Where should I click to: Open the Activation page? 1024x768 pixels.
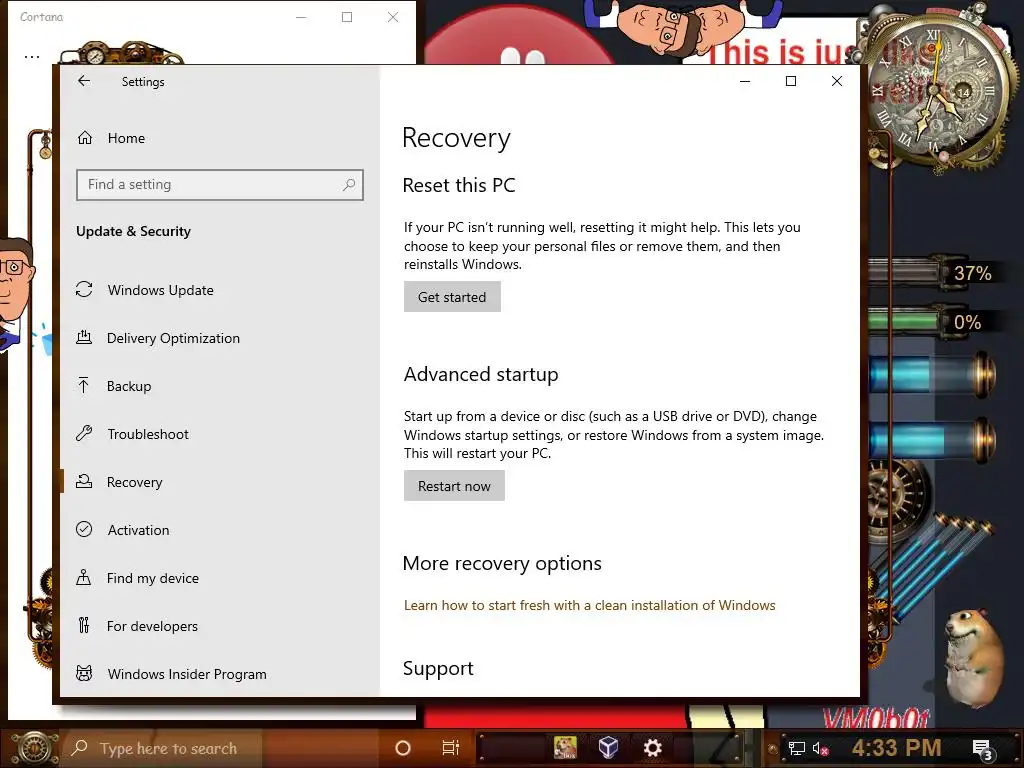(219, 530)
